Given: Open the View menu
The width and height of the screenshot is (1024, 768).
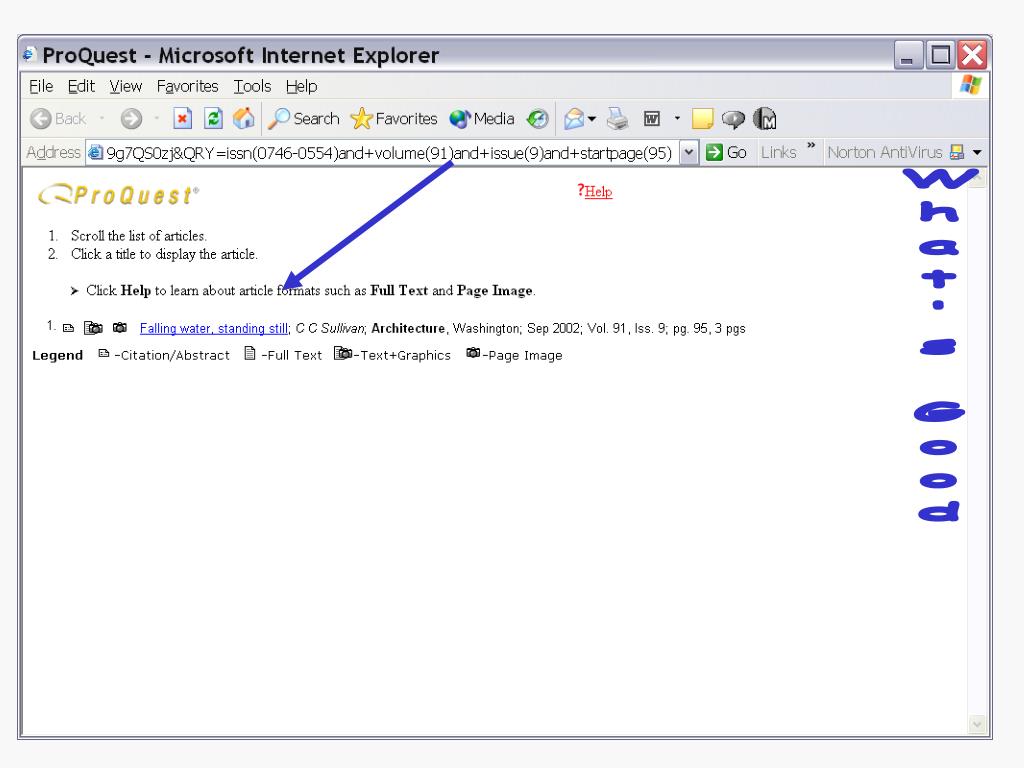Looking at the screenshot, I should pos(125,86).
